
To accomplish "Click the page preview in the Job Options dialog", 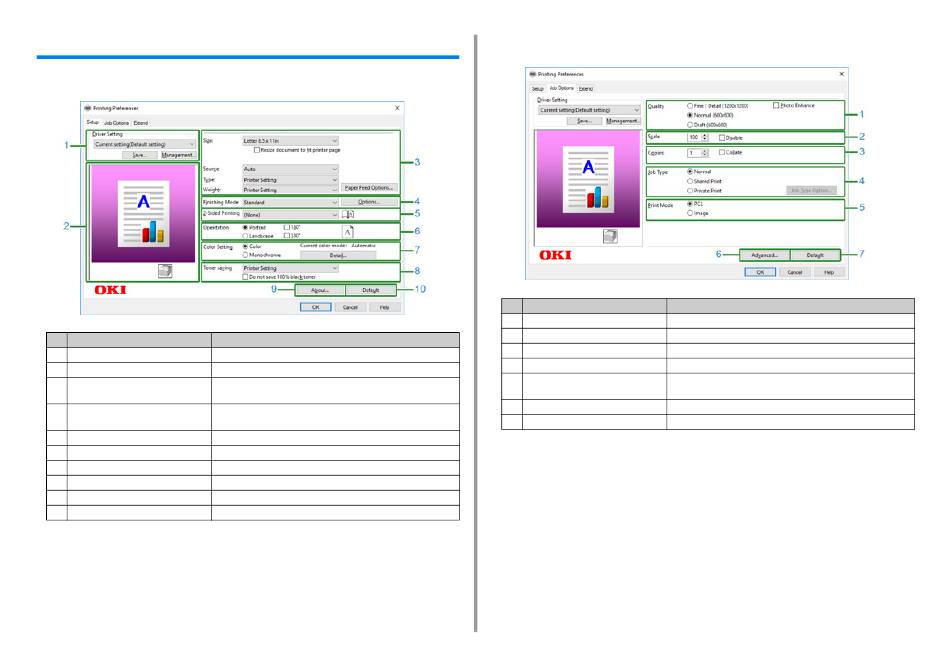I will point(588,179).
